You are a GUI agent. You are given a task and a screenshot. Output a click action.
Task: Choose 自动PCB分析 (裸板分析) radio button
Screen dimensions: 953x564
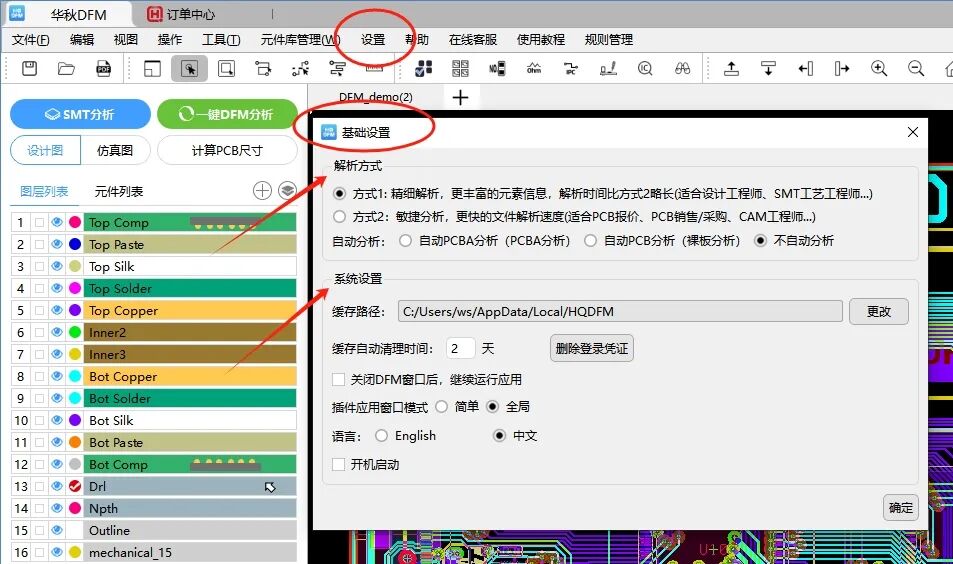click(x=590, y=241)
